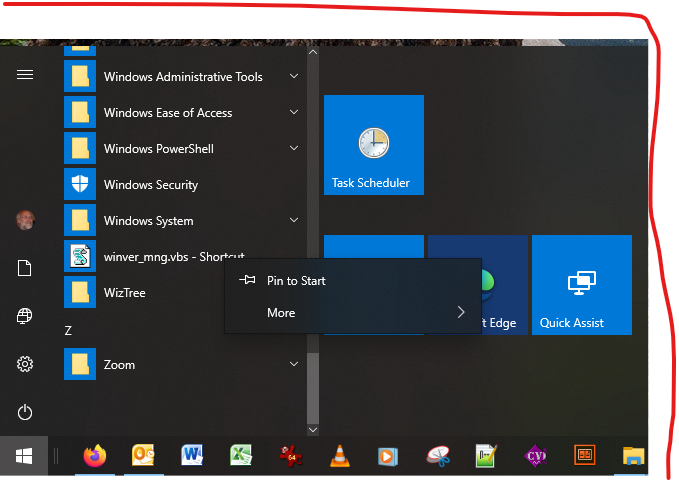Click the user account avatar
The width and height of the screenshot is (679, 480).
[25, 220]
